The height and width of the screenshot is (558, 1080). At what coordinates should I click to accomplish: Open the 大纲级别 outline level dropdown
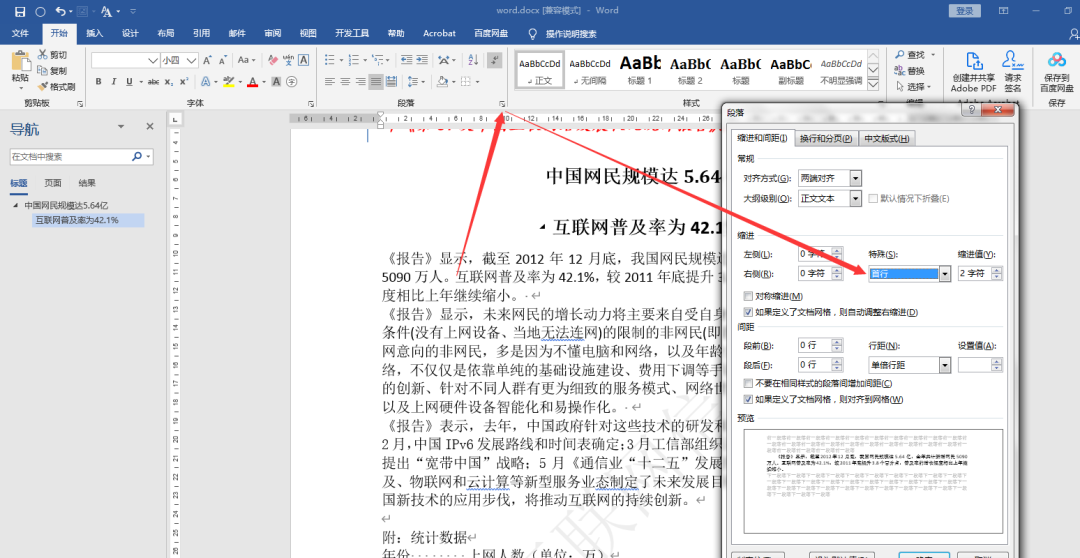coord(855,198)
